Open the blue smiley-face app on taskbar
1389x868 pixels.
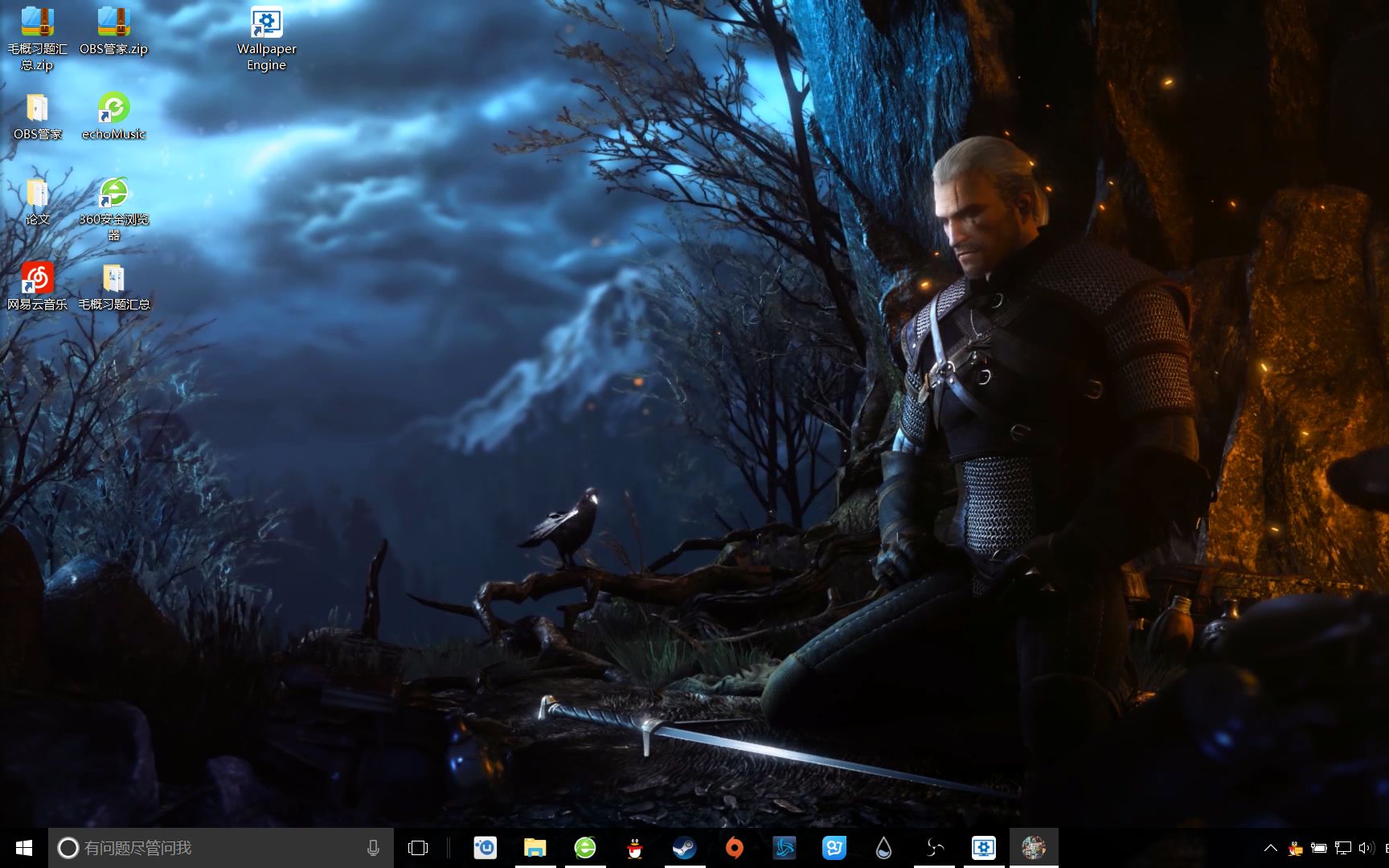(x=834, y=848)
